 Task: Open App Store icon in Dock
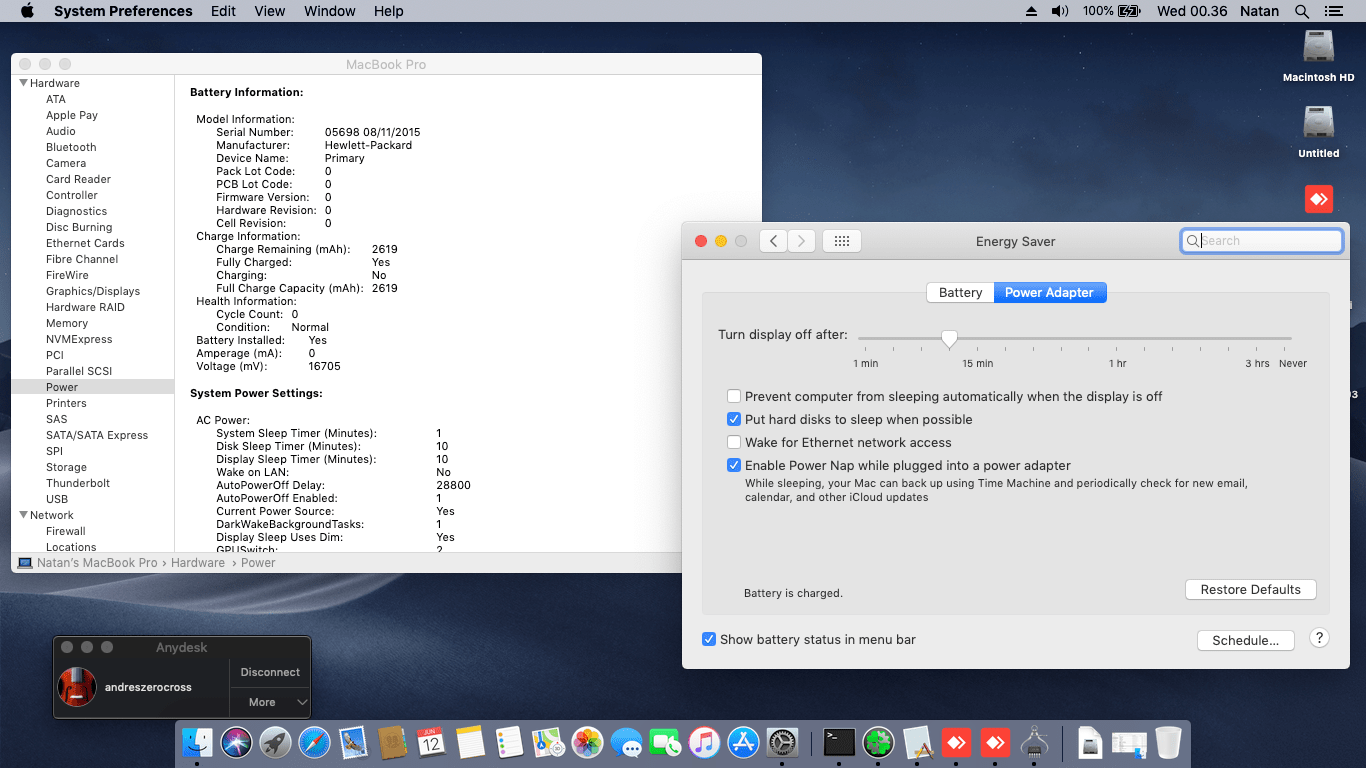click(743, 742)
